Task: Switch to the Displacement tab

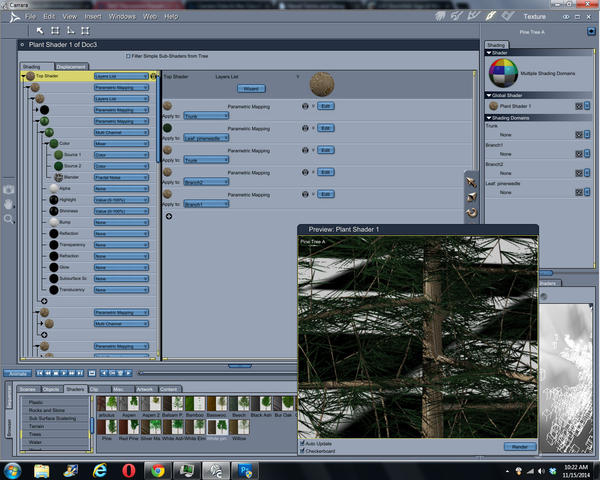Action: [70, 67]
